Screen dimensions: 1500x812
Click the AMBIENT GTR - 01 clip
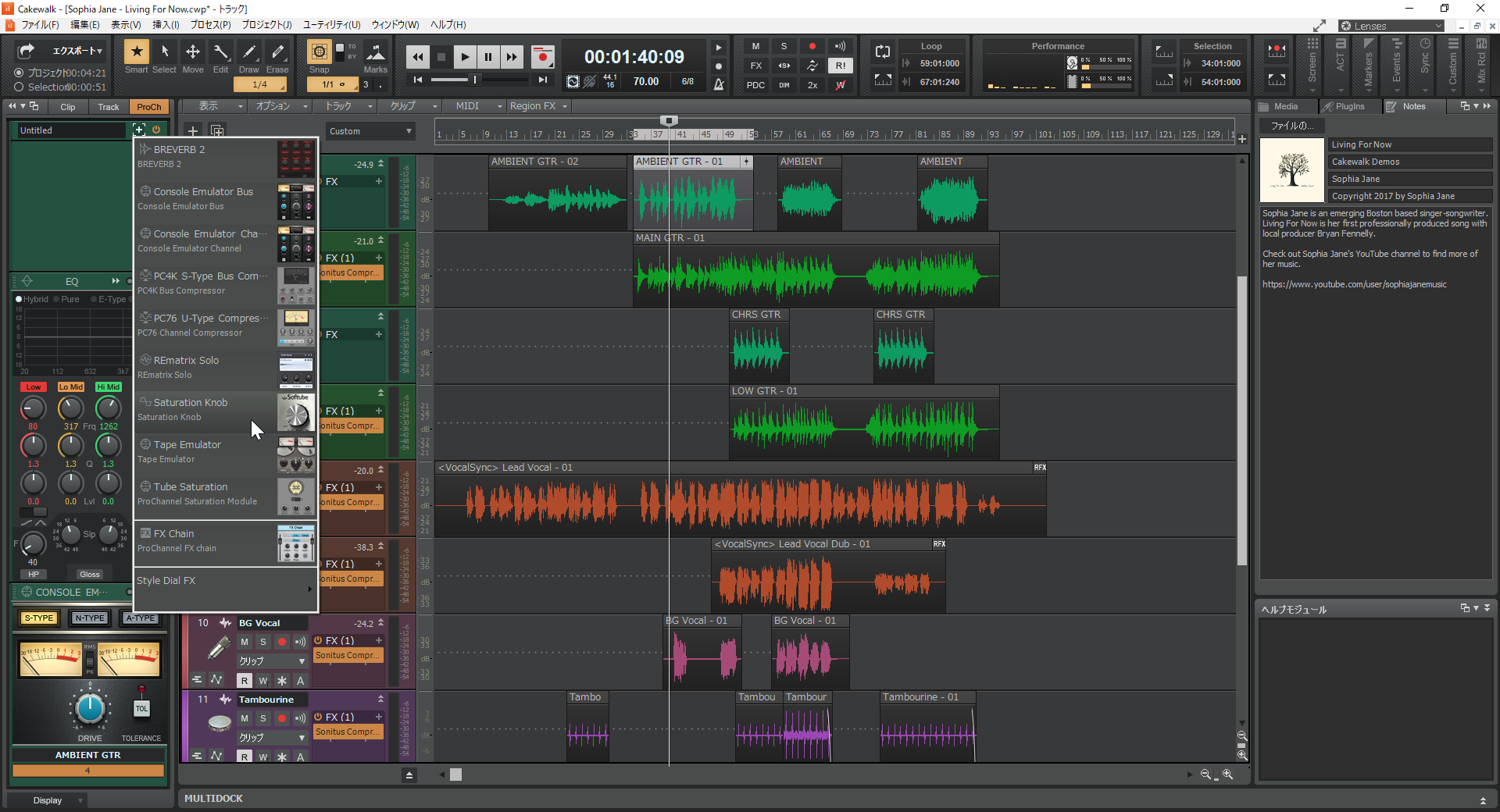pos(693,192)
